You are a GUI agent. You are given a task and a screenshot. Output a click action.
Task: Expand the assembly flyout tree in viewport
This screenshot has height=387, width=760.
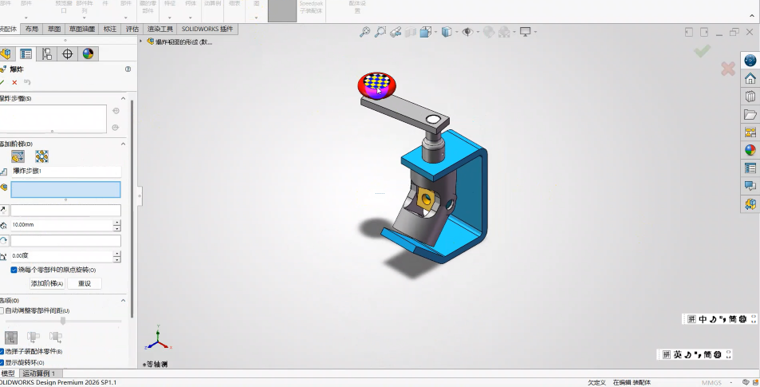click(x=141, y=42)
